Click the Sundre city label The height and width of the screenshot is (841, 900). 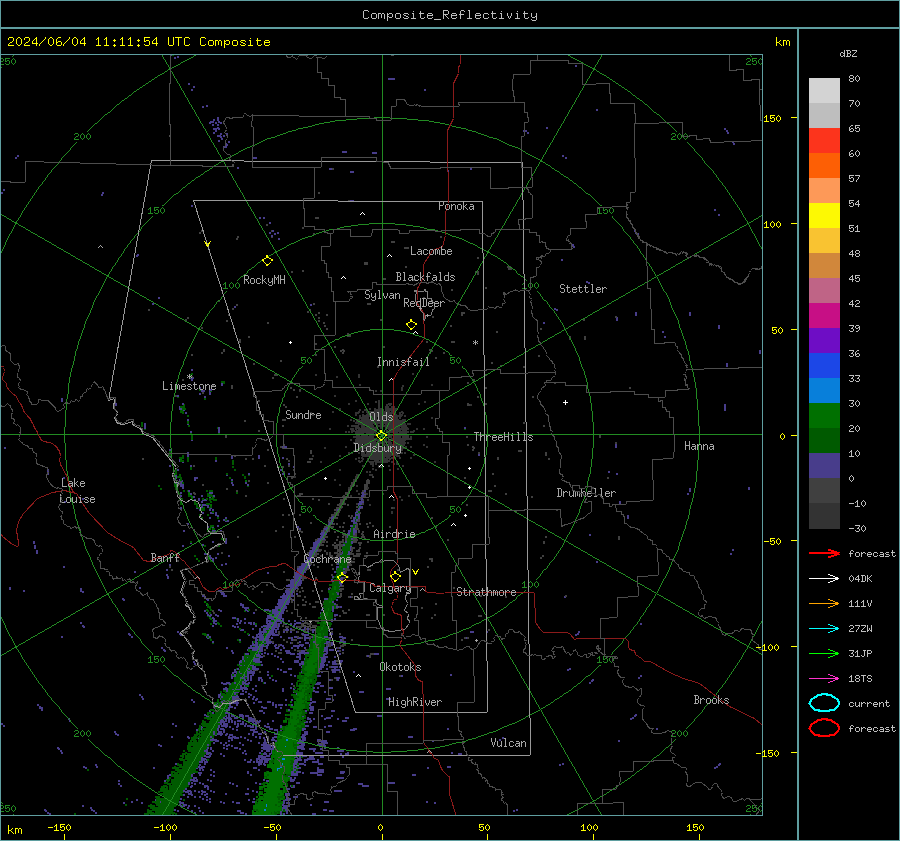point(303,414)
